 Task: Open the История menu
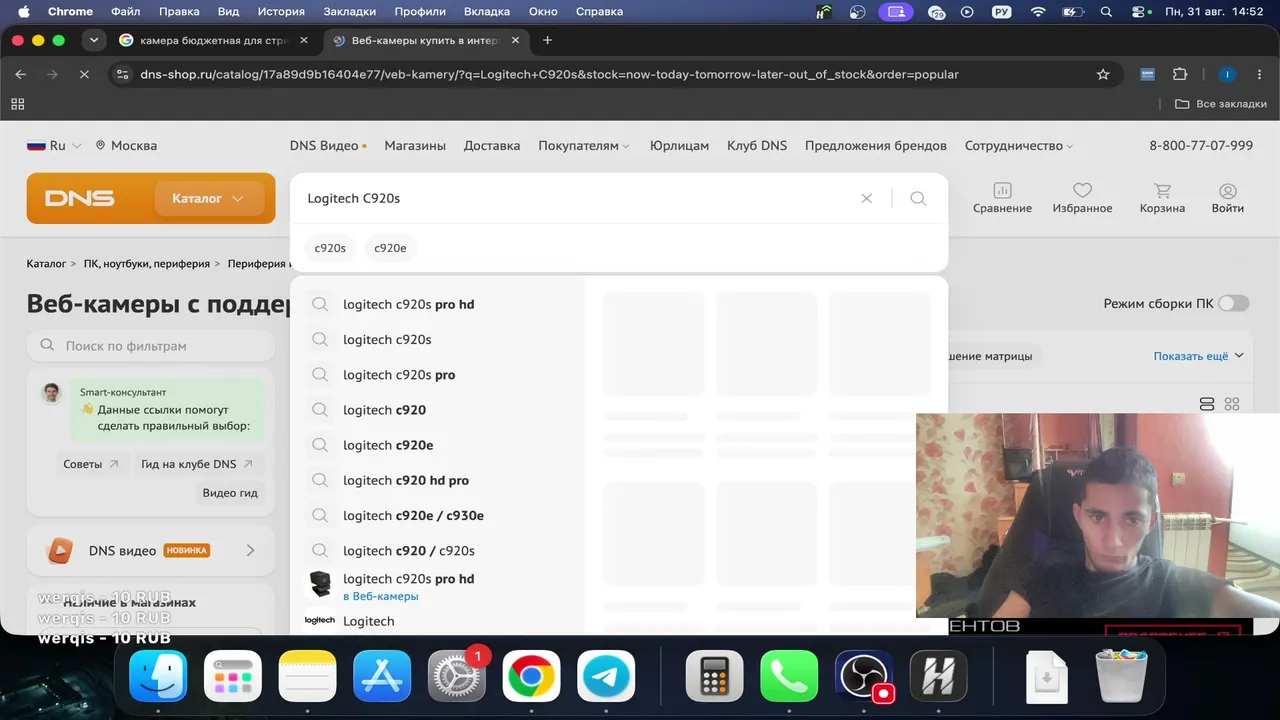pos(280,12)
